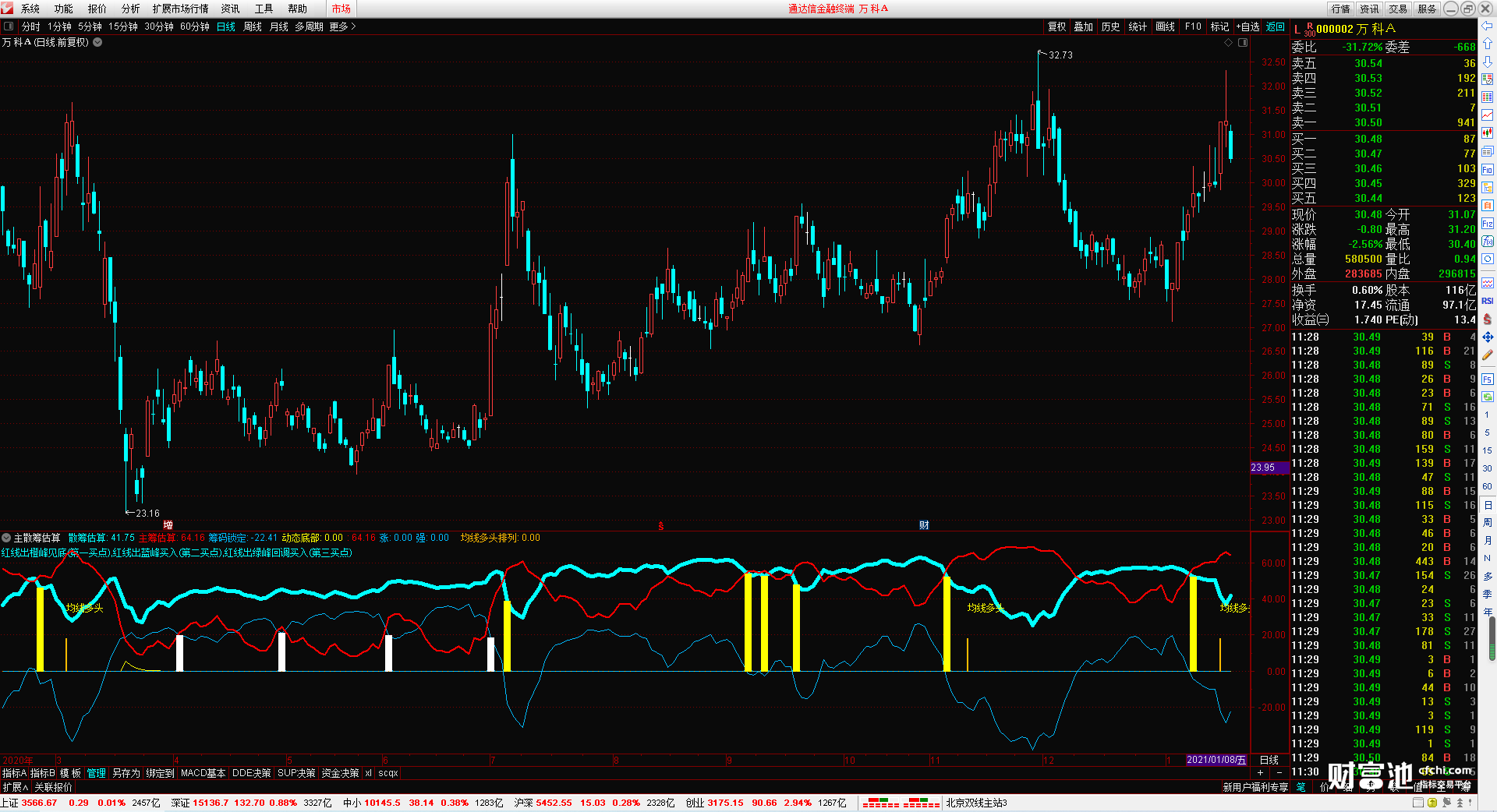Expand 更多 period options
Viewport: 1497px width, 812px height.
342,26
